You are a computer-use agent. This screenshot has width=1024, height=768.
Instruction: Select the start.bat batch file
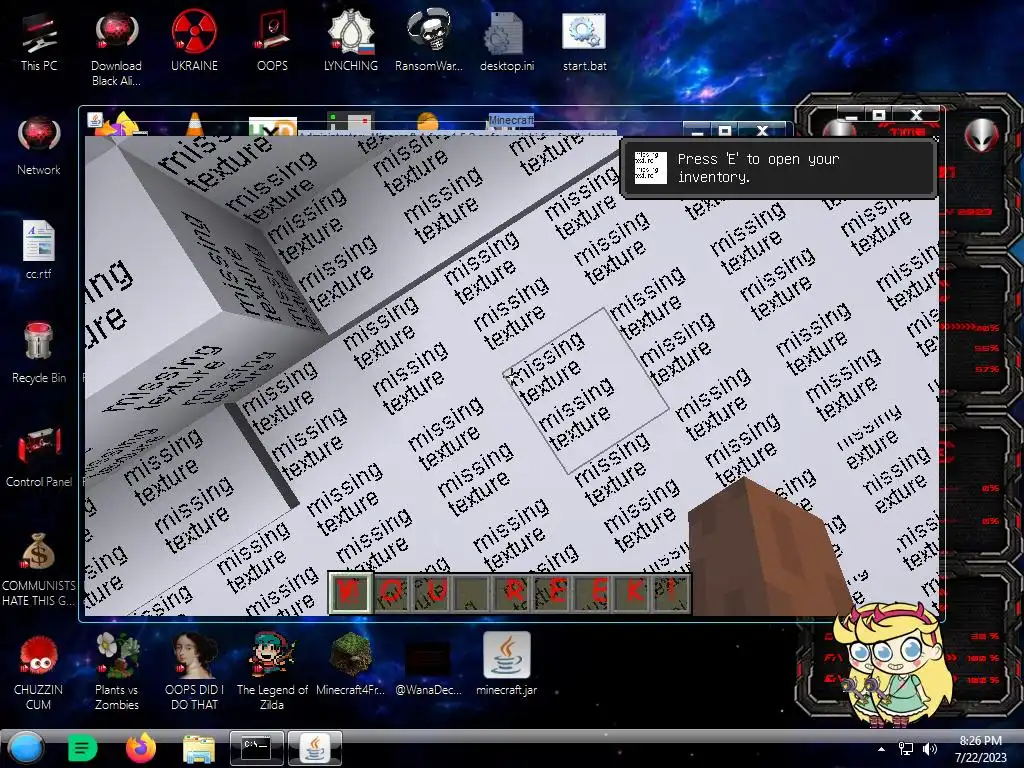point(584,42)
